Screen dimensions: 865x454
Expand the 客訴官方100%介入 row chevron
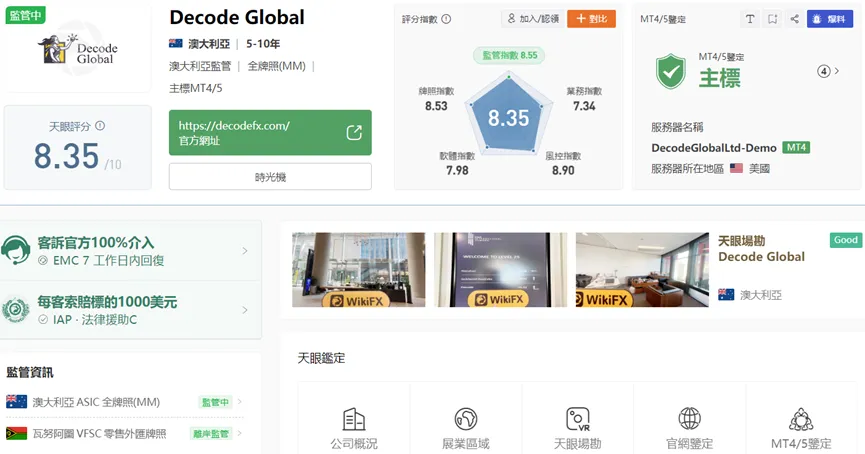pos(245,251)
